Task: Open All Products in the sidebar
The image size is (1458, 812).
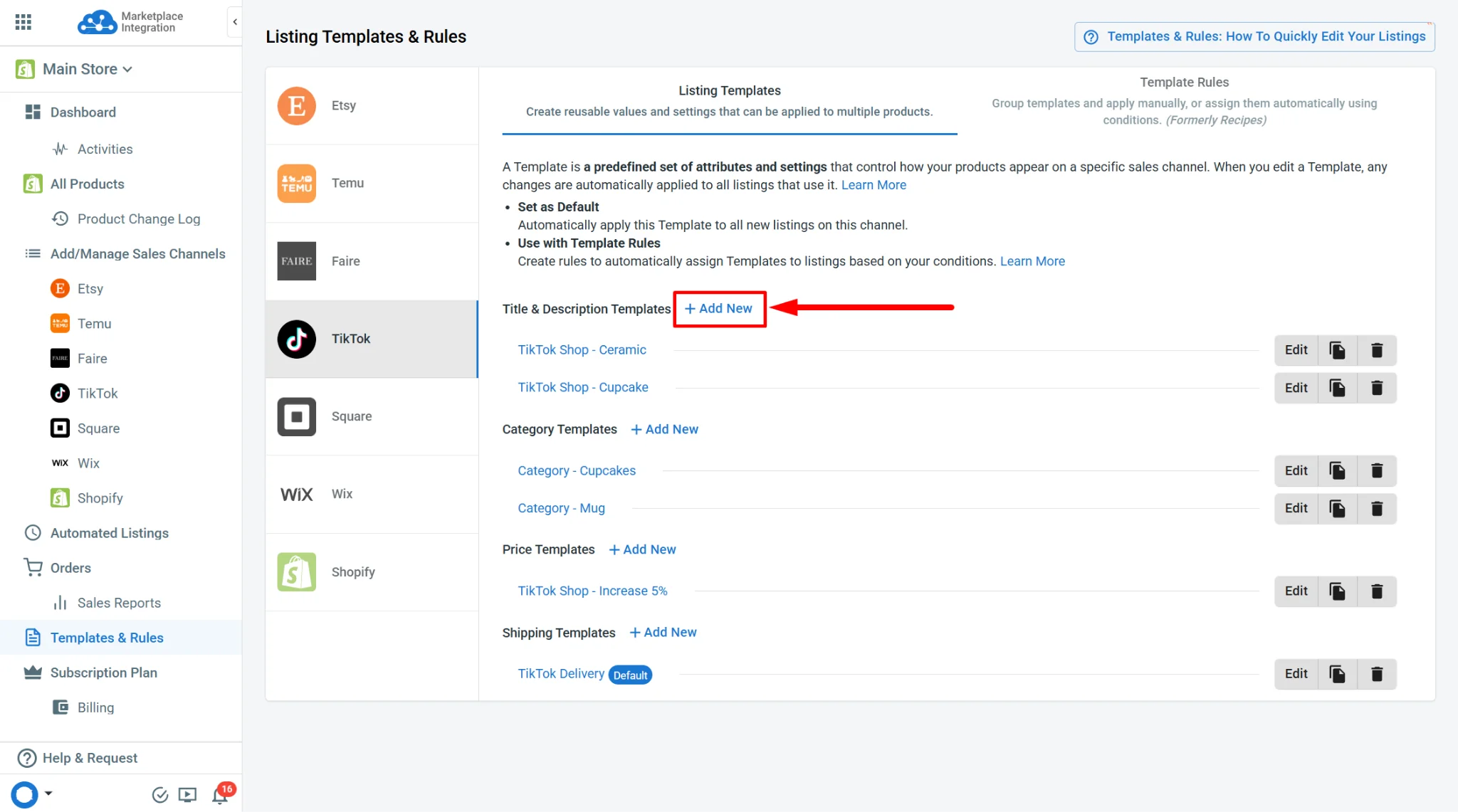Action: 87,184
